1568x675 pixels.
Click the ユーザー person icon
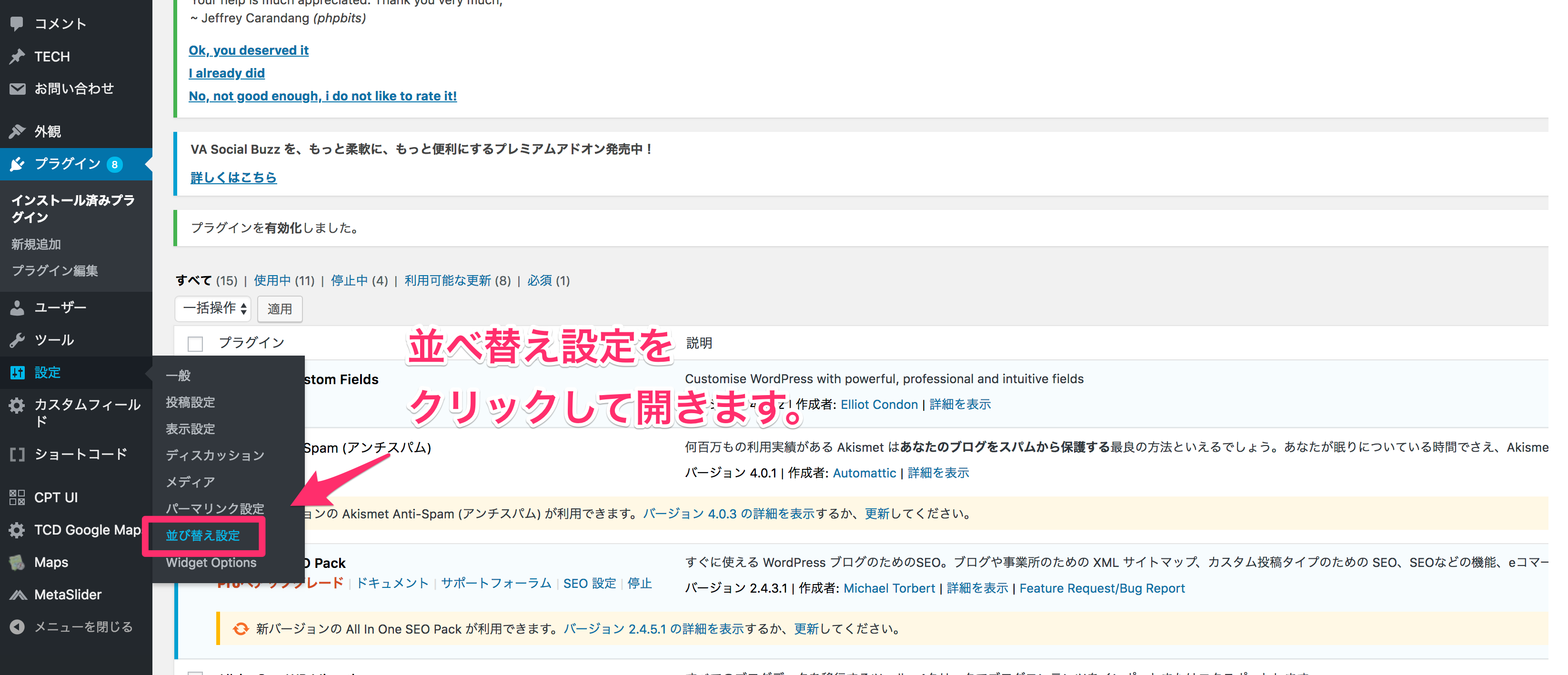17,308
